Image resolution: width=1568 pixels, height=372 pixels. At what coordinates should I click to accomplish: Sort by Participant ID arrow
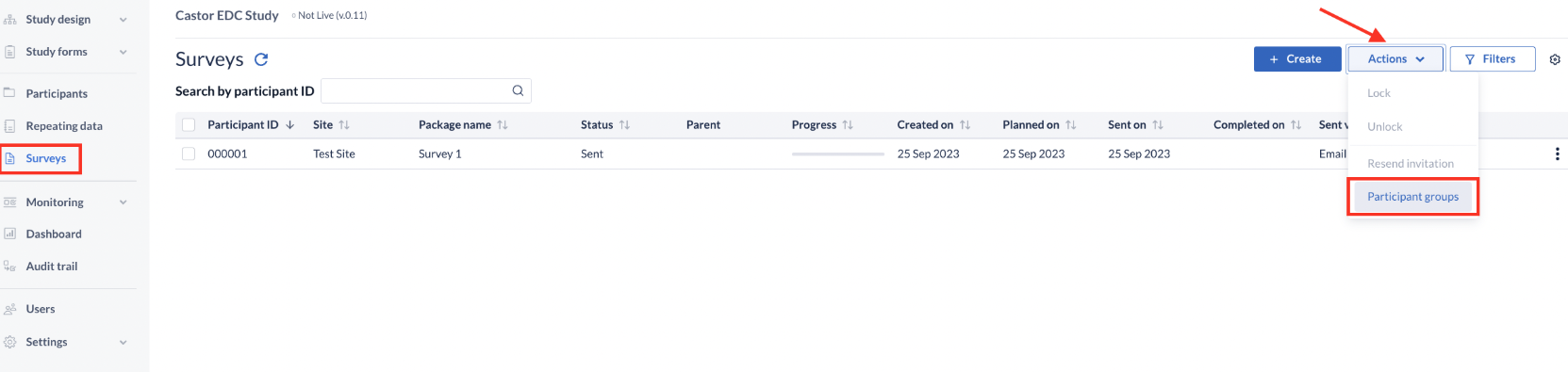click(x=289, y=124)
